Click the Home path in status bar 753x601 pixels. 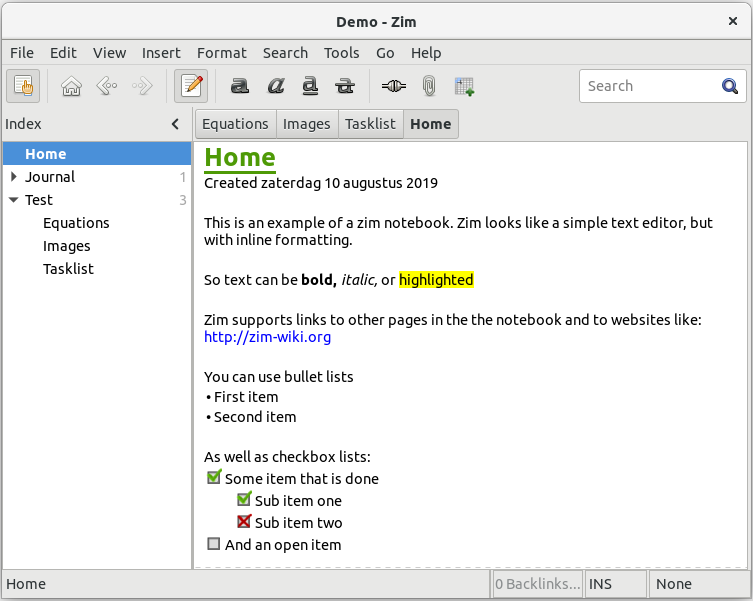click(x=26, y=584)
